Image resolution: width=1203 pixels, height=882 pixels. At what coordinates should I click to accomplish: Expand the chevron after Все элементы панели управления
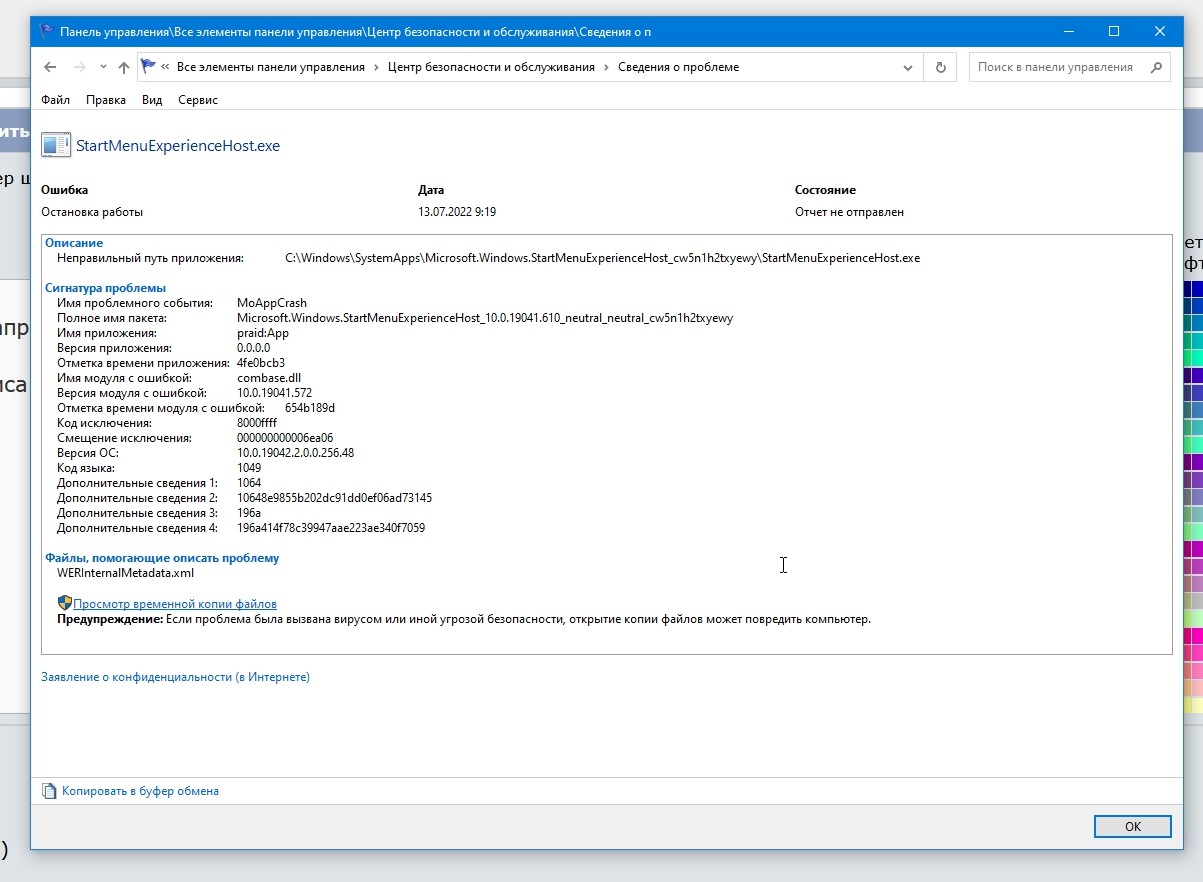[x=376, y=67]
